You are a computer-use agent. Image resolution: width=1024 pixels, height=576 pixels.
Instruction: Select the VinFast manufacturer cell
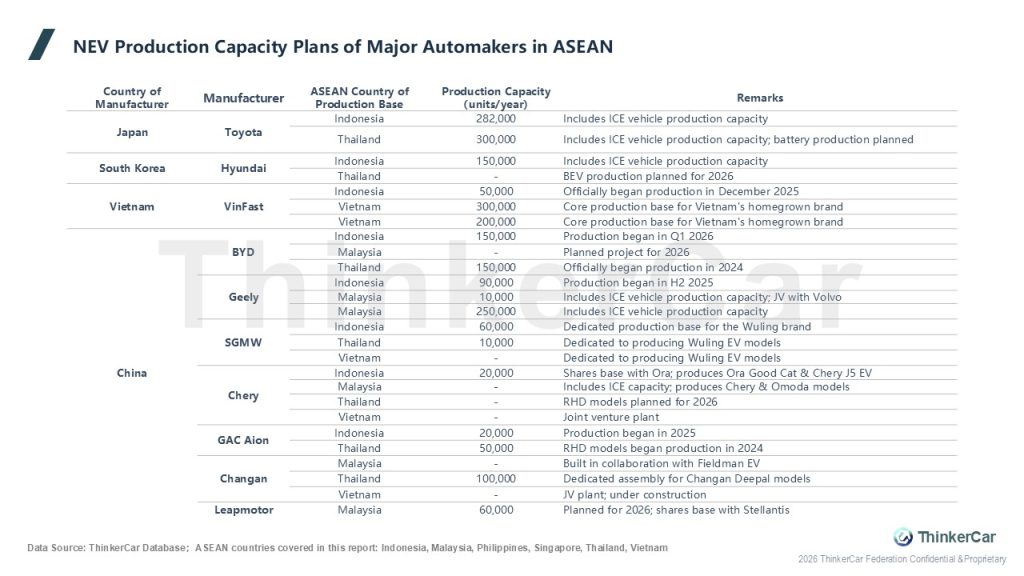coord(244,206)
